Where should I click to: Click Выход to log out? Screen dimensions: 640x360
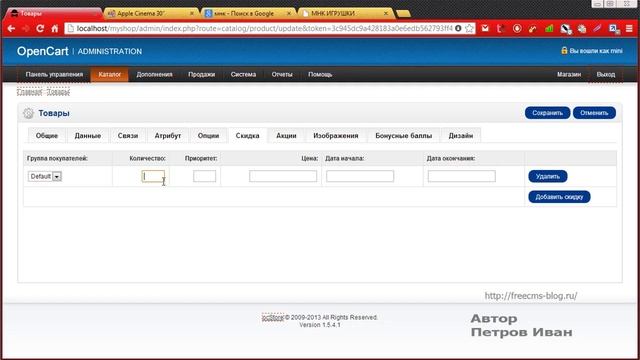pyautogui.click(x=606, y=75)
